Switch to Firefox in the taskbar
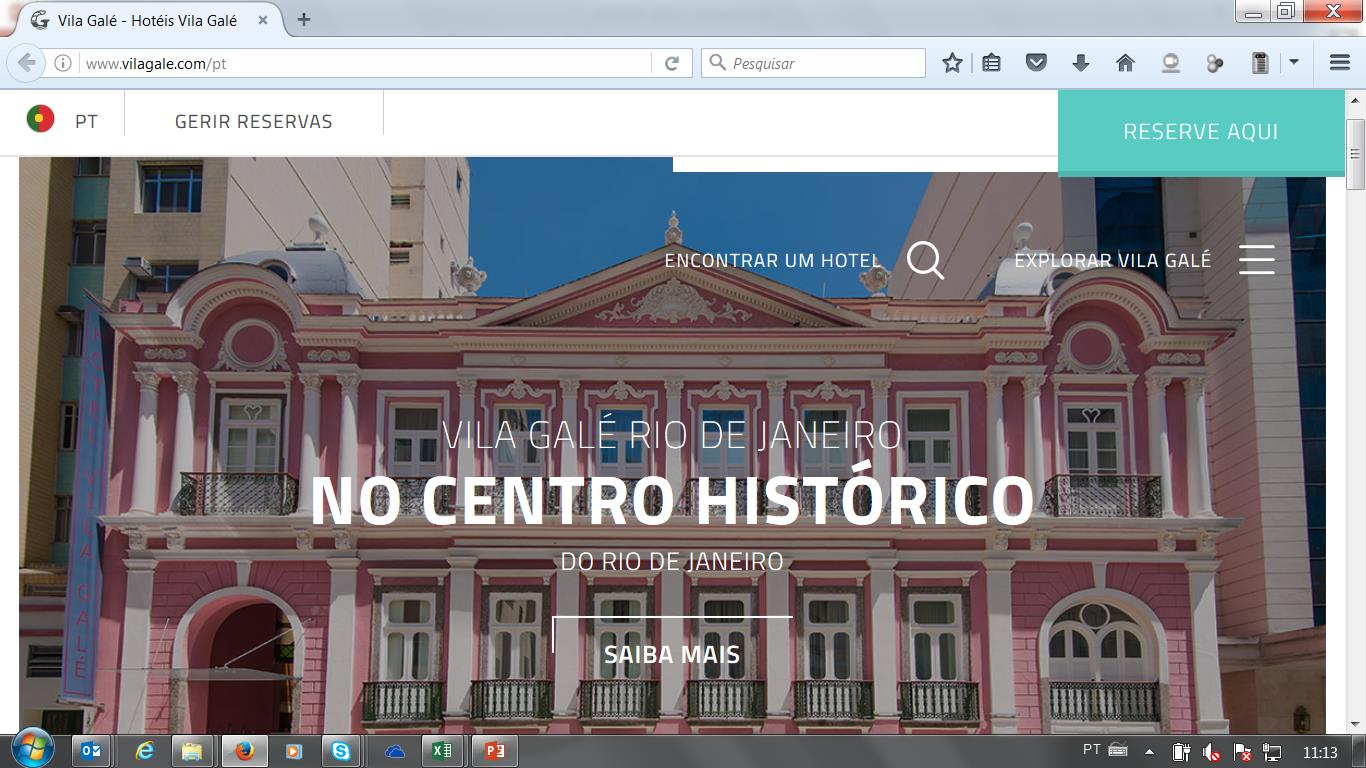1366x768 pixels. coord(245,751)
